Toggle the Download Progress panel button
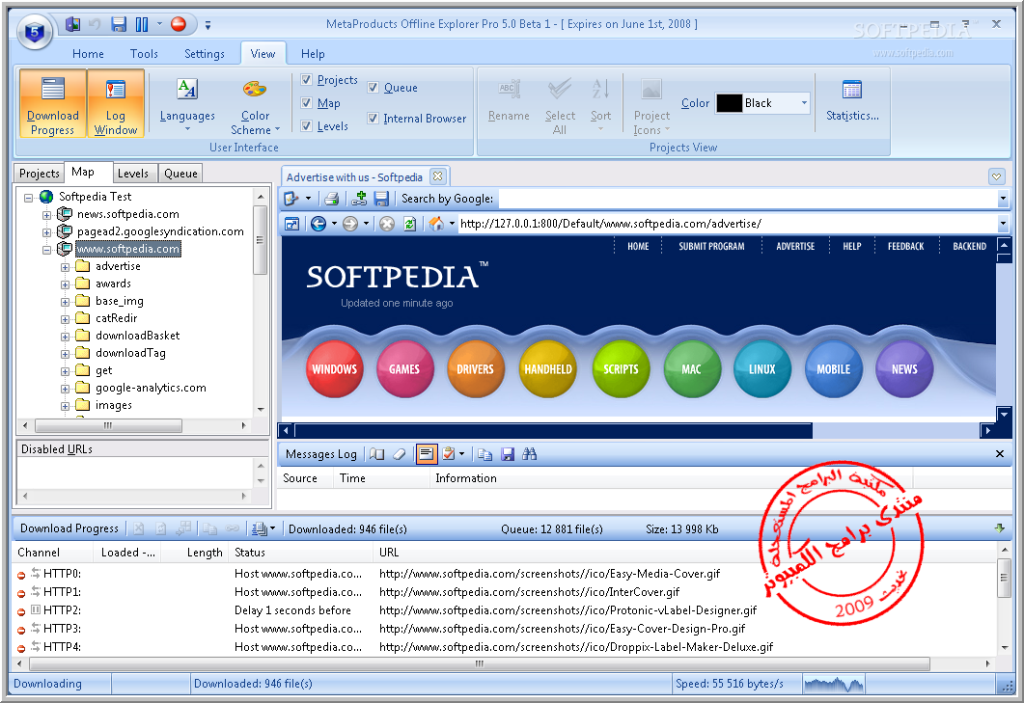 pos(52,104)
